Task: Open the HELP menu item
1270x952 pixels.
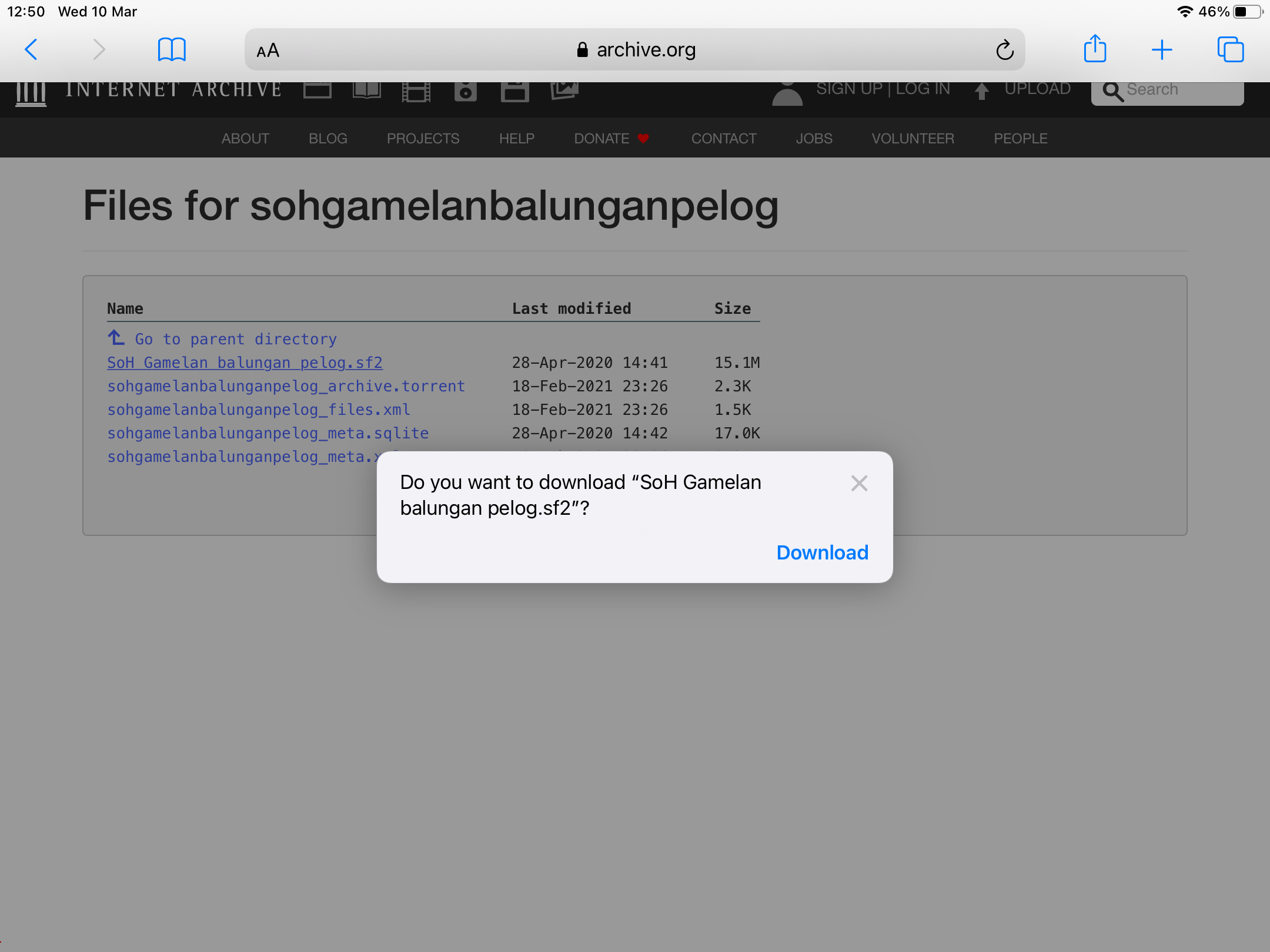Action: [x=517, y=139]
